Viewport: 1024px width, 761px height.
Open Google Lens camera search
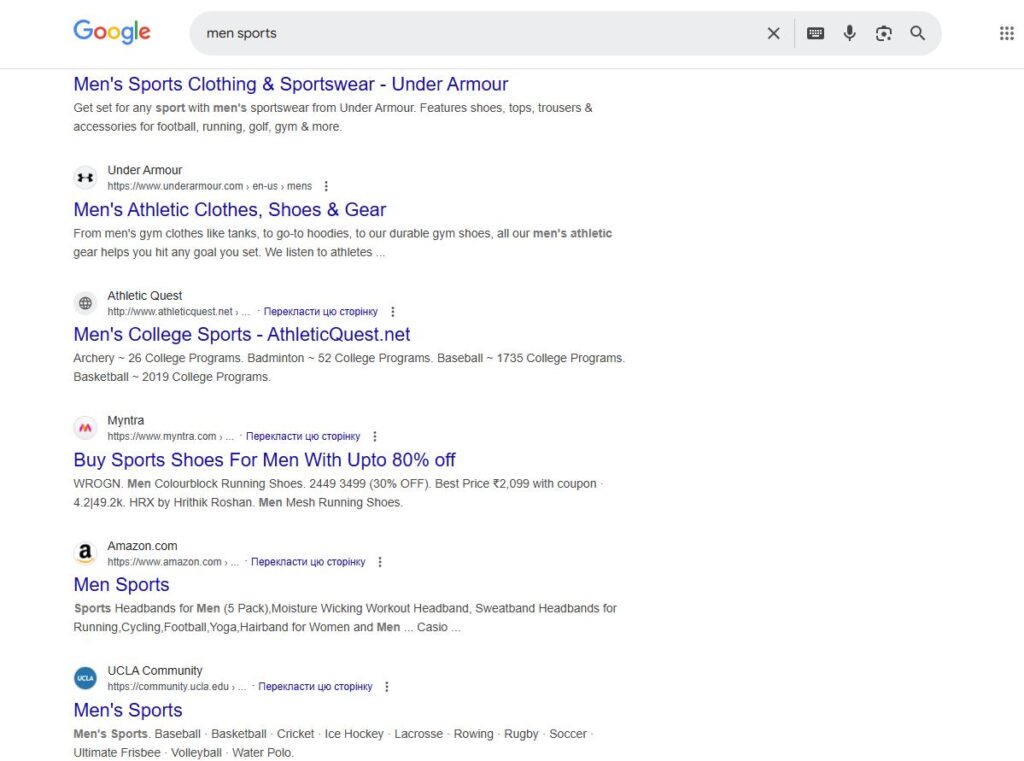[x=883, y=33]
